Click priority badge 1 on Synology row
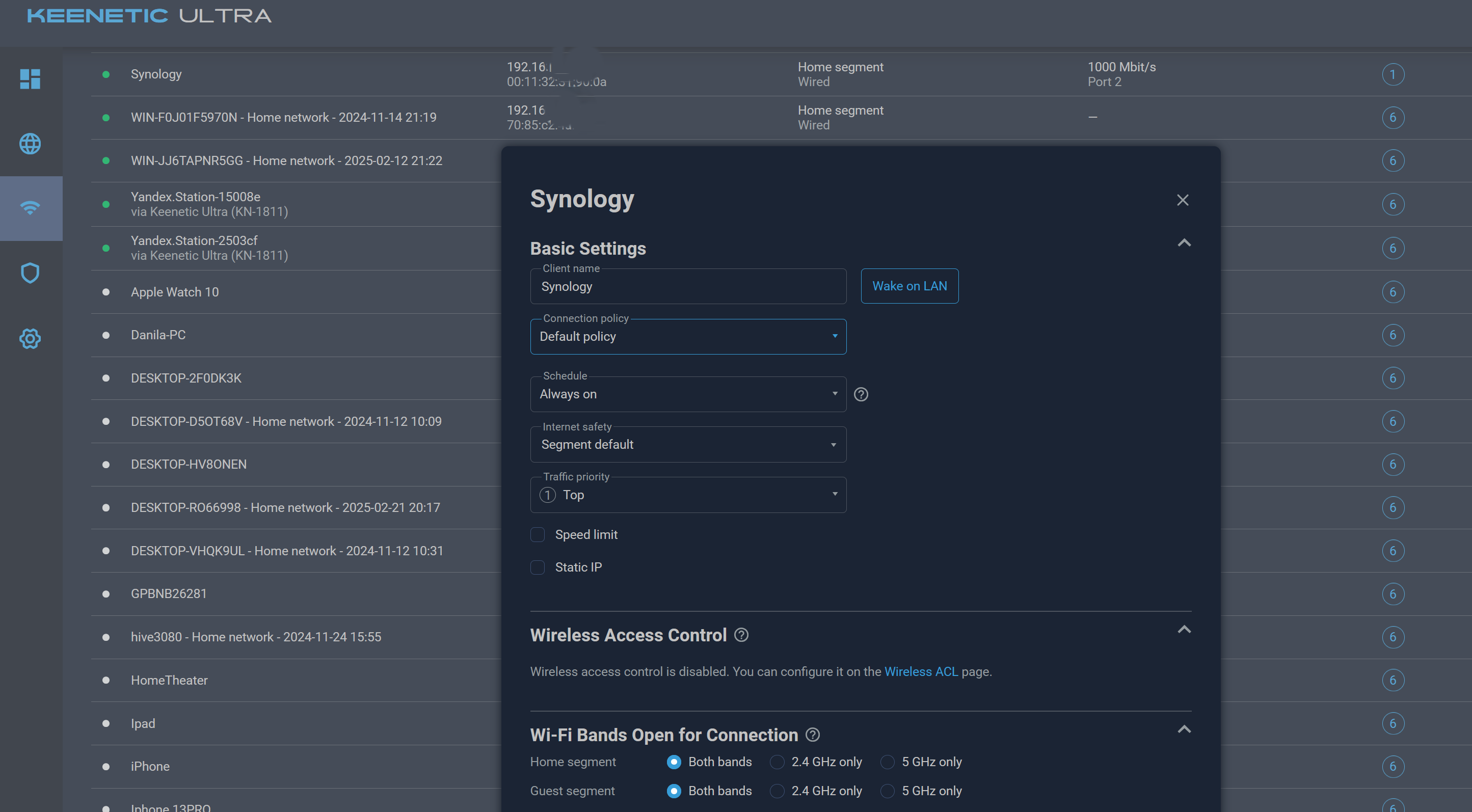The height and width of the screenshot is (812, 1472). 1393,74
